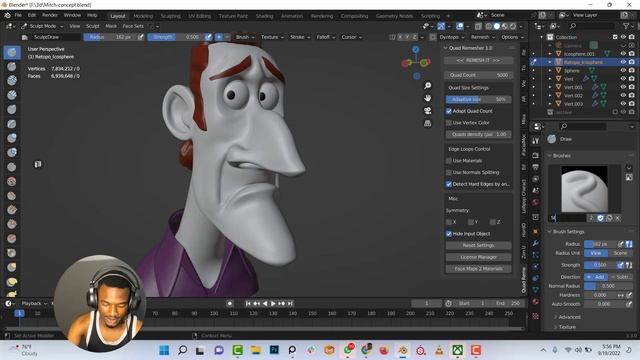Uncheck Detect Hard Edges checkbox
640x360 pixels.
tap(449, 184)
